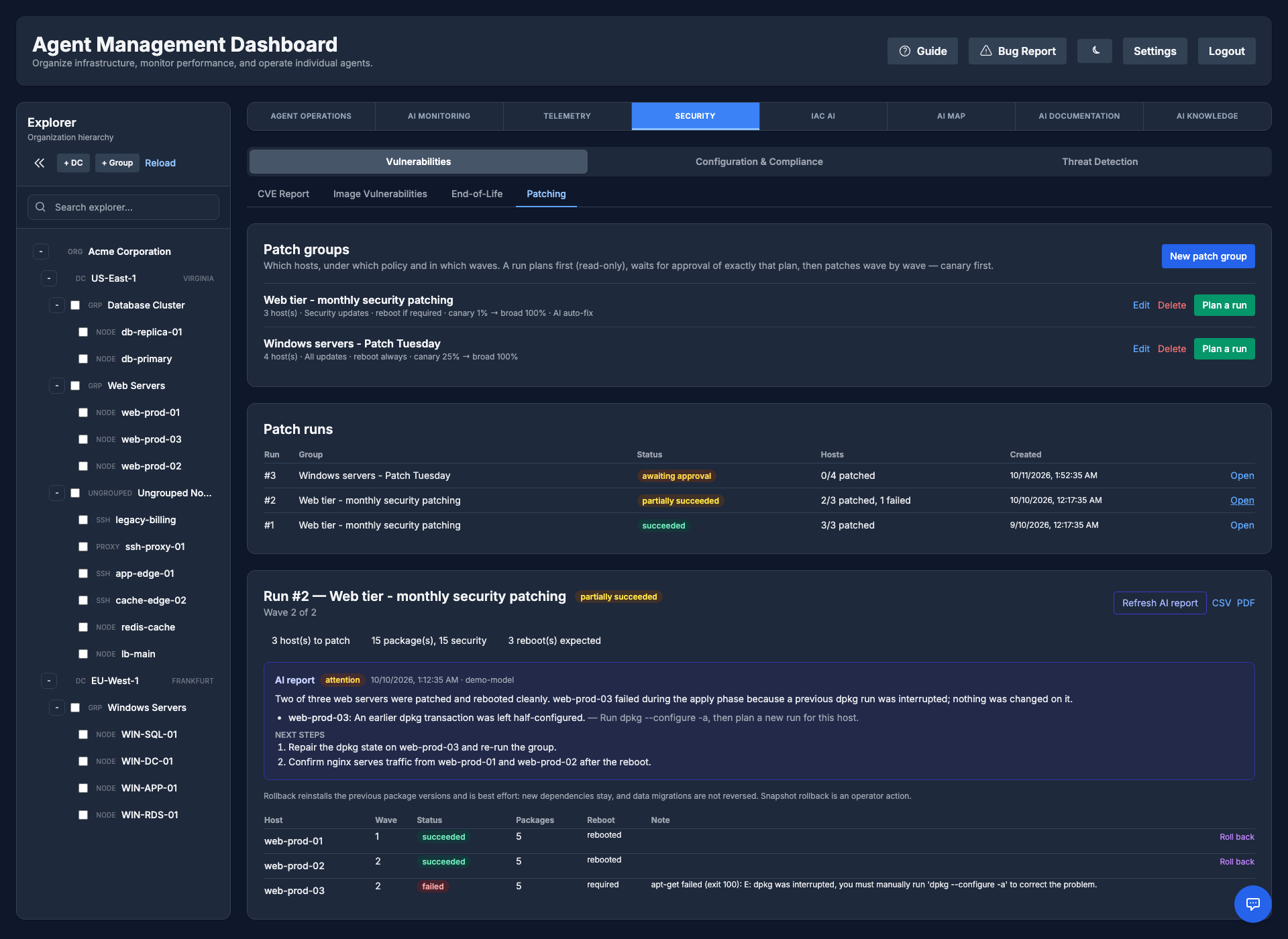The image size is (1288, 939).
Task: Open patch run #3
Action: coord(1242,476)
